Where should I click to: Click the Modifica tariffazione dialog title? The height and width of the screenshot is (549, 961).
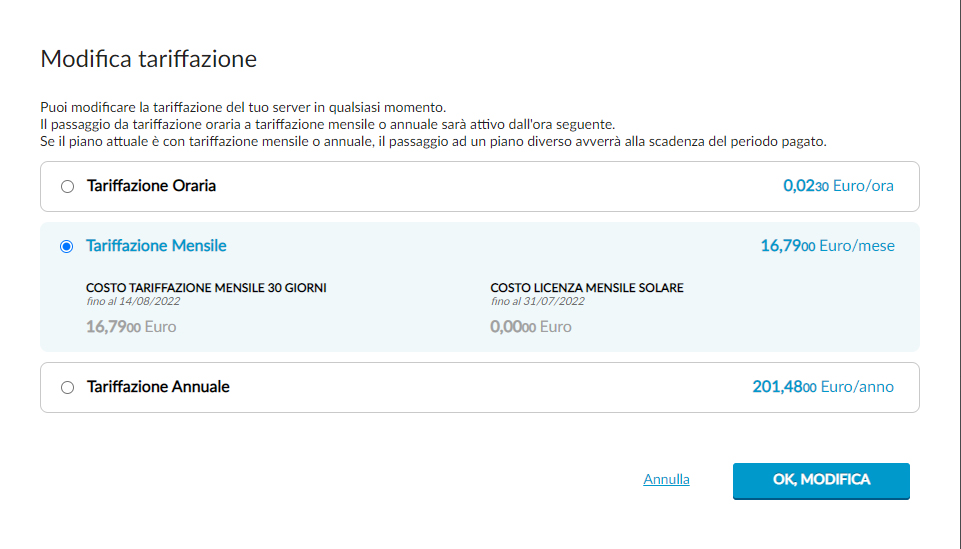pyautogui.click(x=148, y=59)
